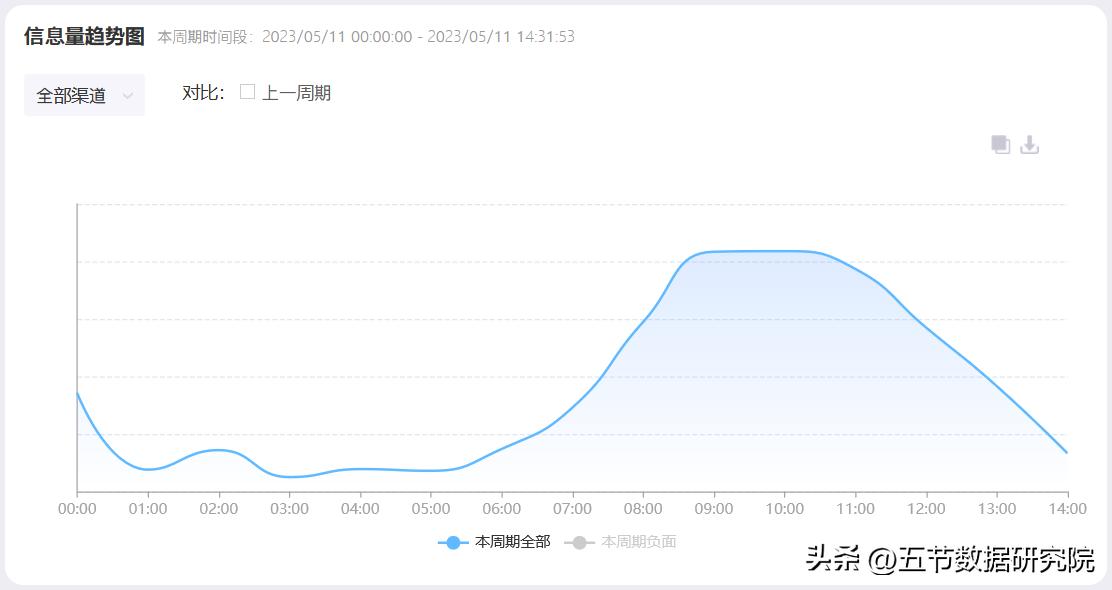
Task: Click the duplicate-pages icon above the chart
Action: (1000, 144)
